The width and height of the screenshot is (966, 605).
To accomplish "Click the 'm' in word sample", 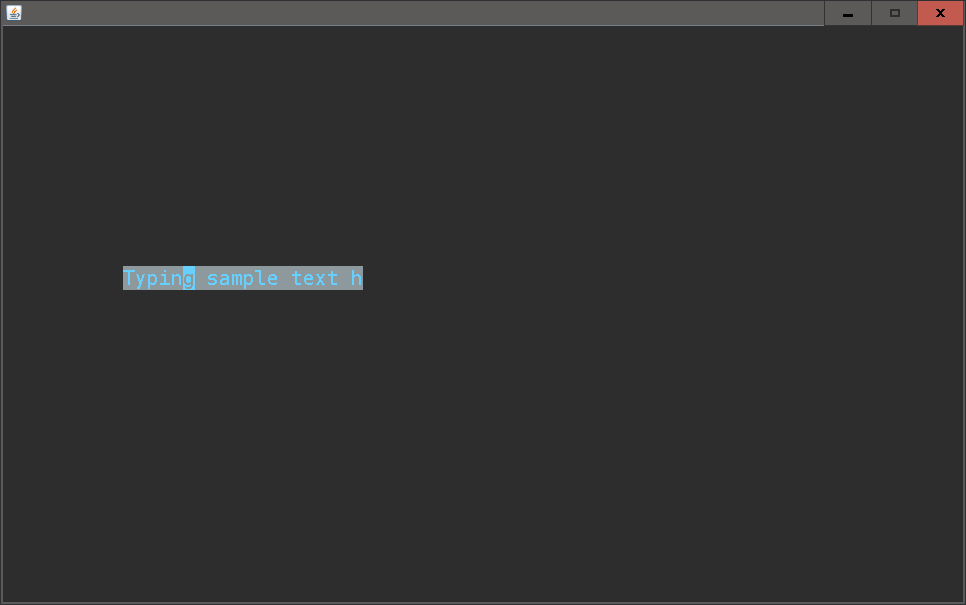I will click(x=237, y=278).
